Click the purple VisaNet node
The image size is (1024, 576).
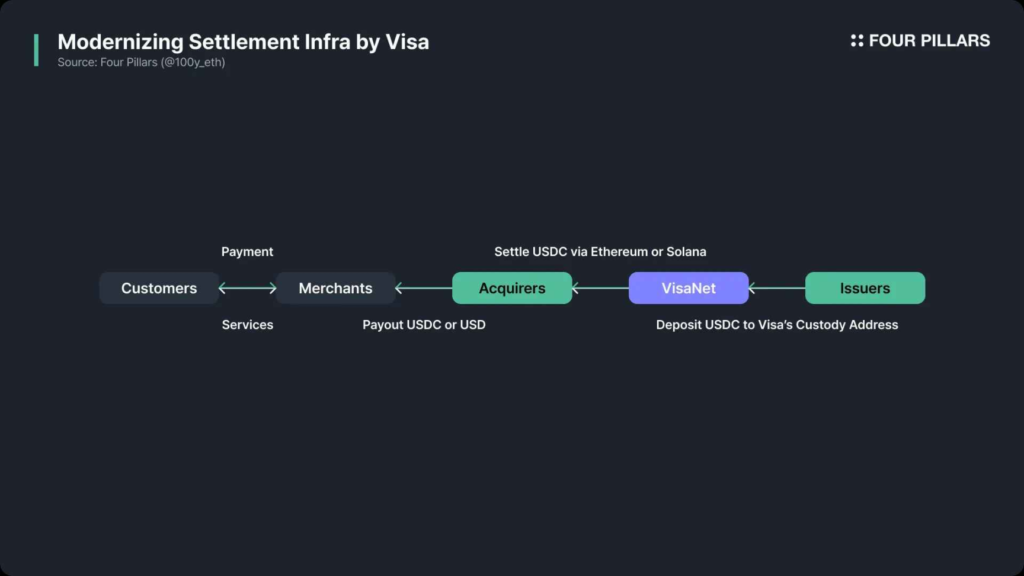point(689,288)
